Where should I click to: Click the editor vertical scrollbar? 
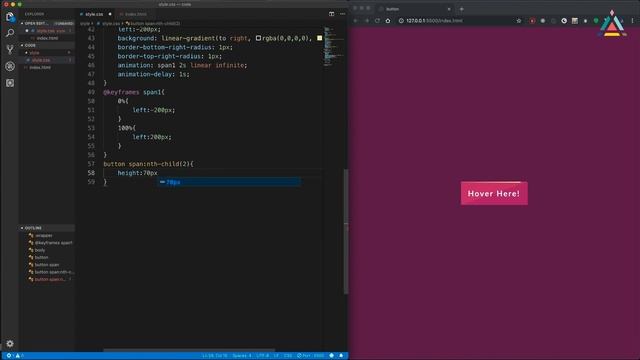[x=346, y=231]
